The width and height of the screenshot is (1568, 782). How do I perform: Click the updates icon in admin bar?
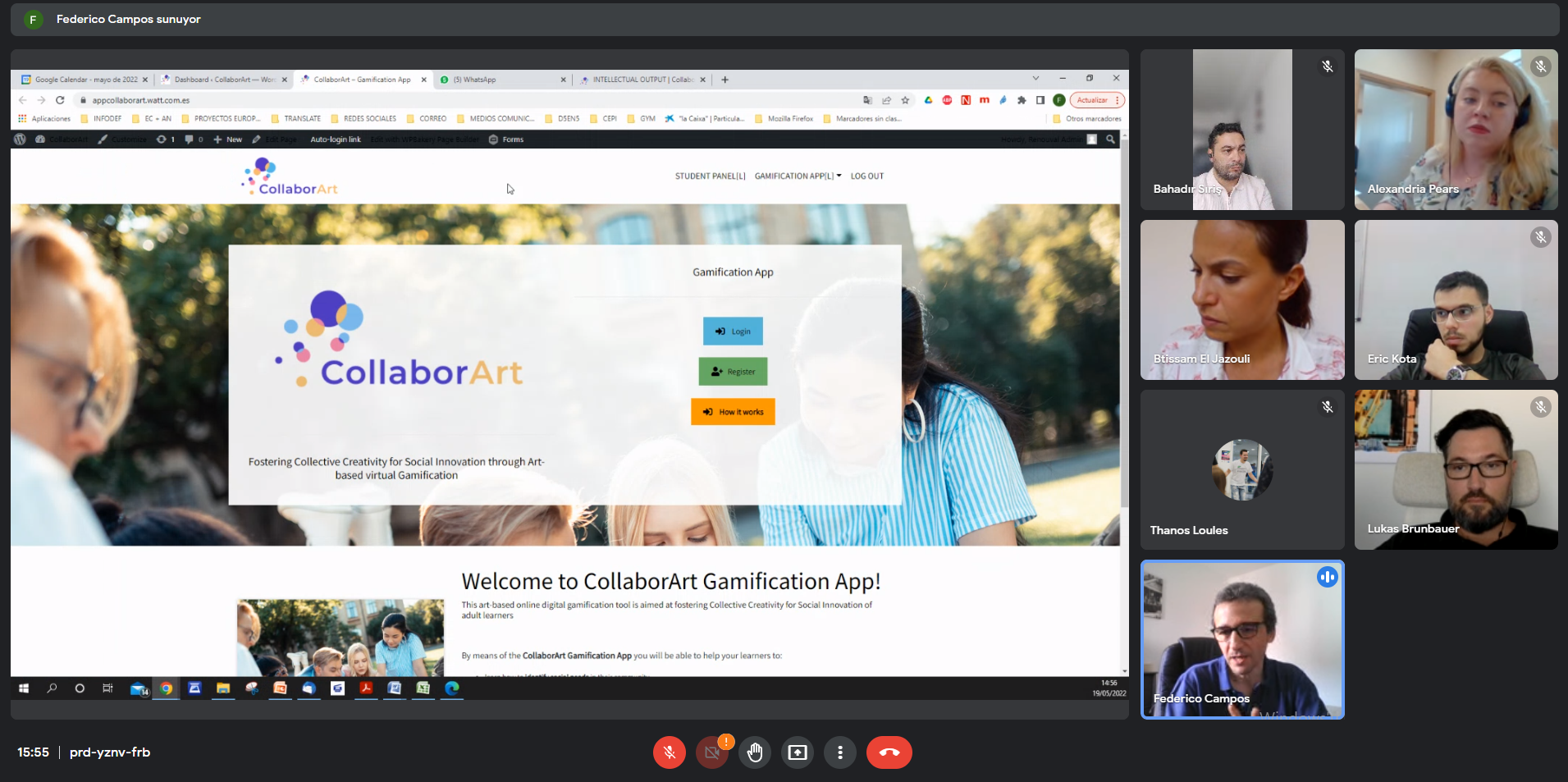[166, 139]
